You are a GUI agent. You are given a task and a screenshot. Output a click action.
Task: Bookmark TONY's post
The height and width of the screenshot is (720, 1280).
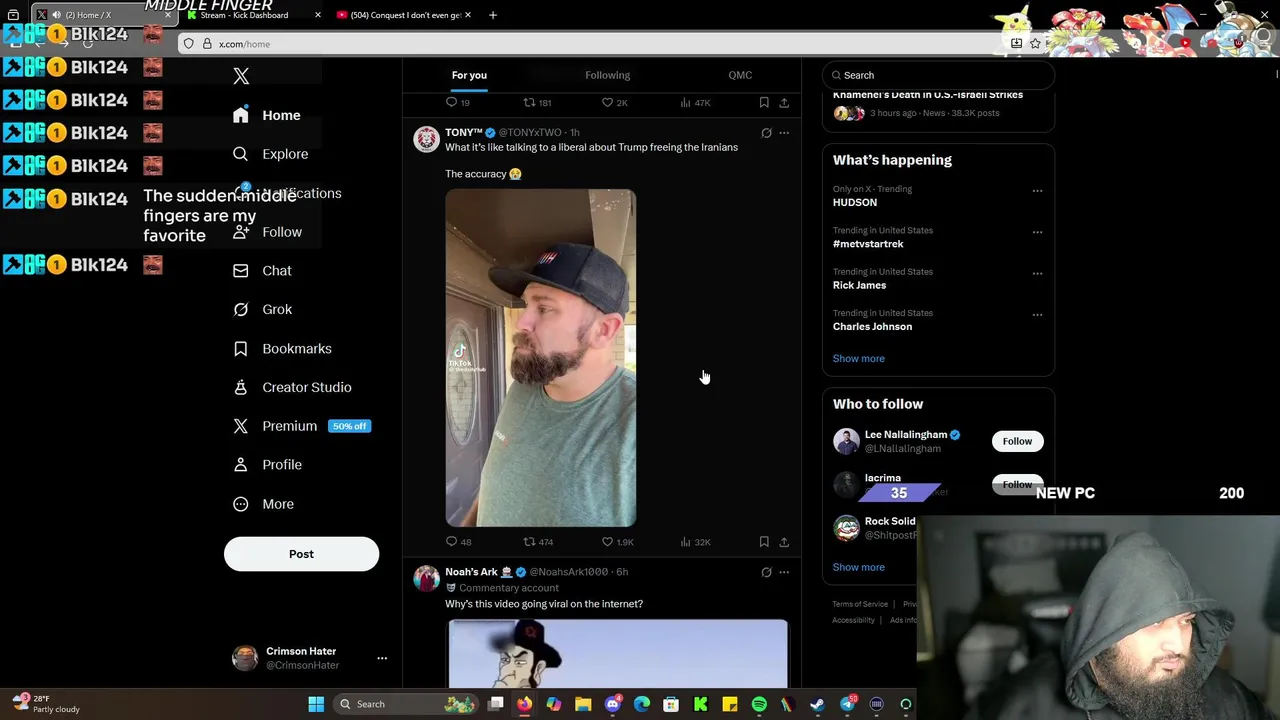tap(764, 542)
